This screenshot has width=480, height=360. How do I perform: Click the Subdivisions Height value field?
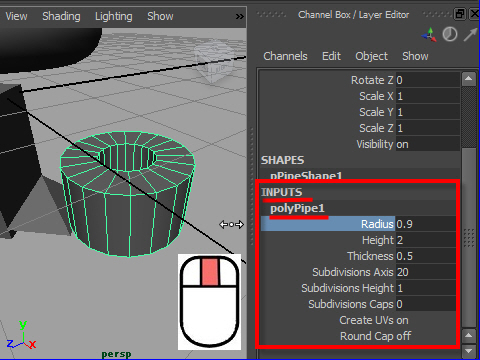426,288
